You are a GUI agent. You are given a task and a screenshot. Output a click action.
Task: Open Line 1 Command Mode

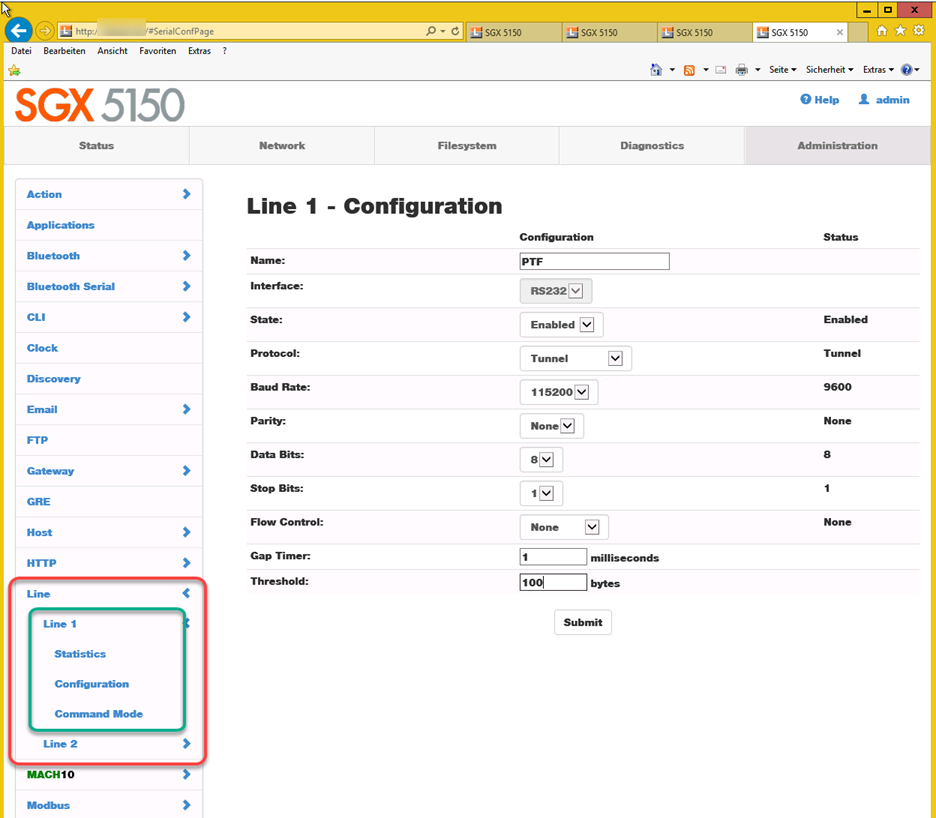pos(98,714)
